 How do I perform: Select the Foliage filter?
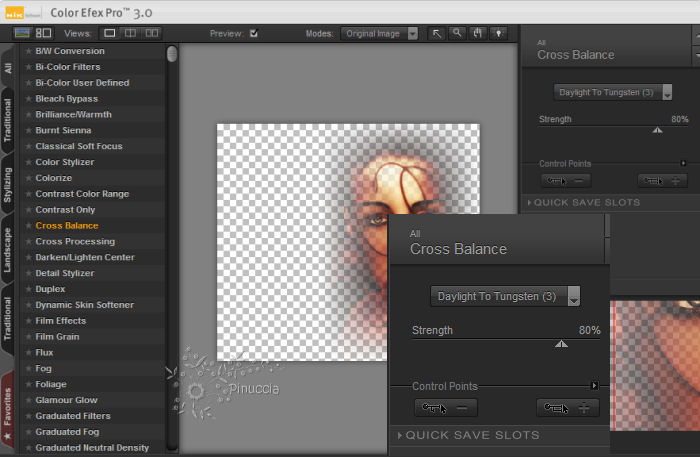51,384
